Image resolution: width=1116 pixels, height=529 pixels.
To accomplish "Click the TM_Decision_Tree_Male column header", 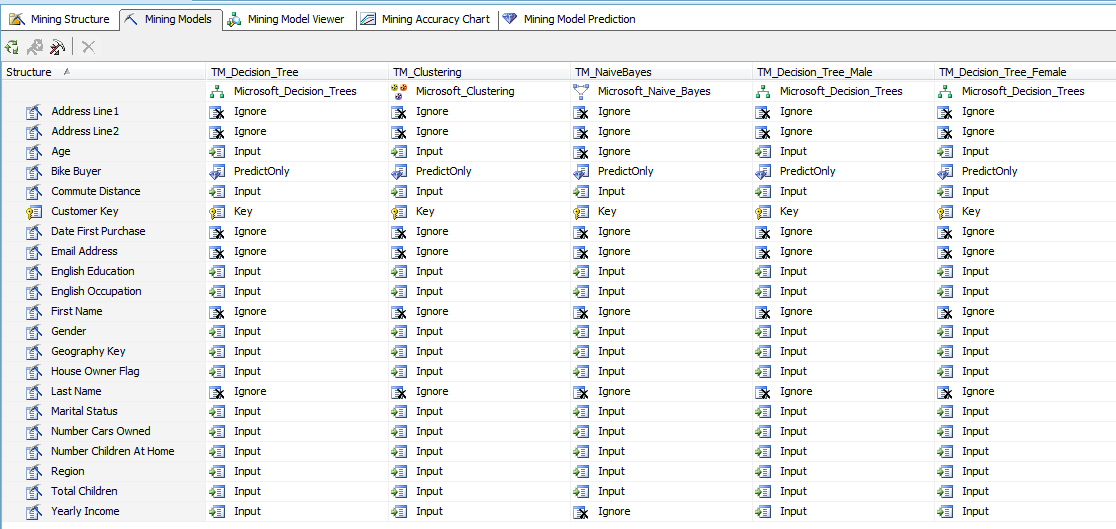I will point(843,72).
